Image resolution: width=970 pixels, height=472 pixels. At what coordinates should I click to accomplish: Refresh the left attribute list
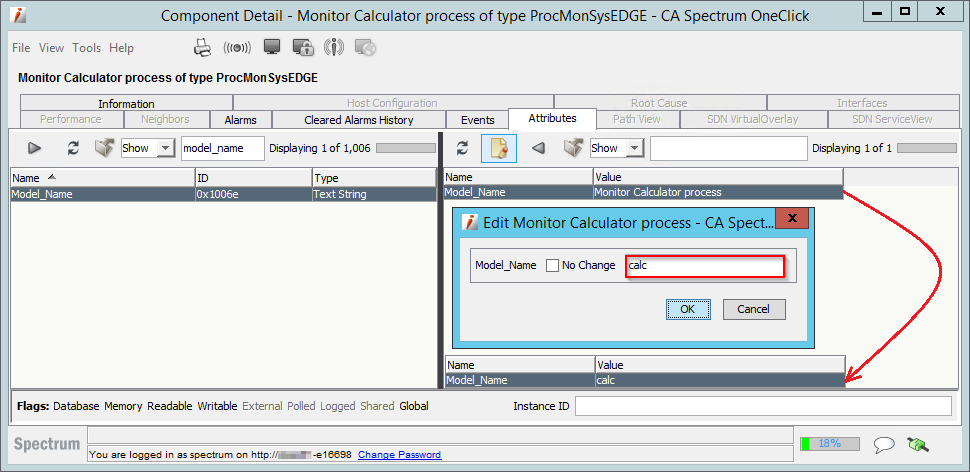coord(73,148)
